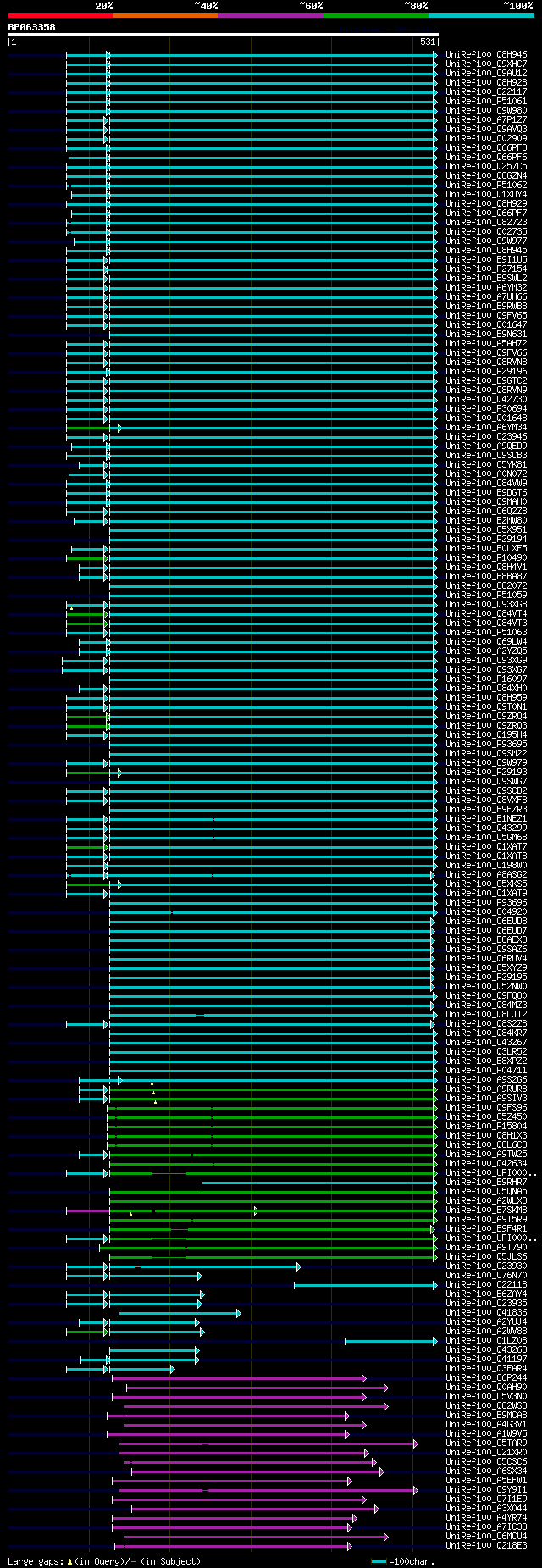This screenshot has height=1568, width=542.
Task: Select hit UniRef100_C6MCU4
Action: click(x=486, y=1537)
